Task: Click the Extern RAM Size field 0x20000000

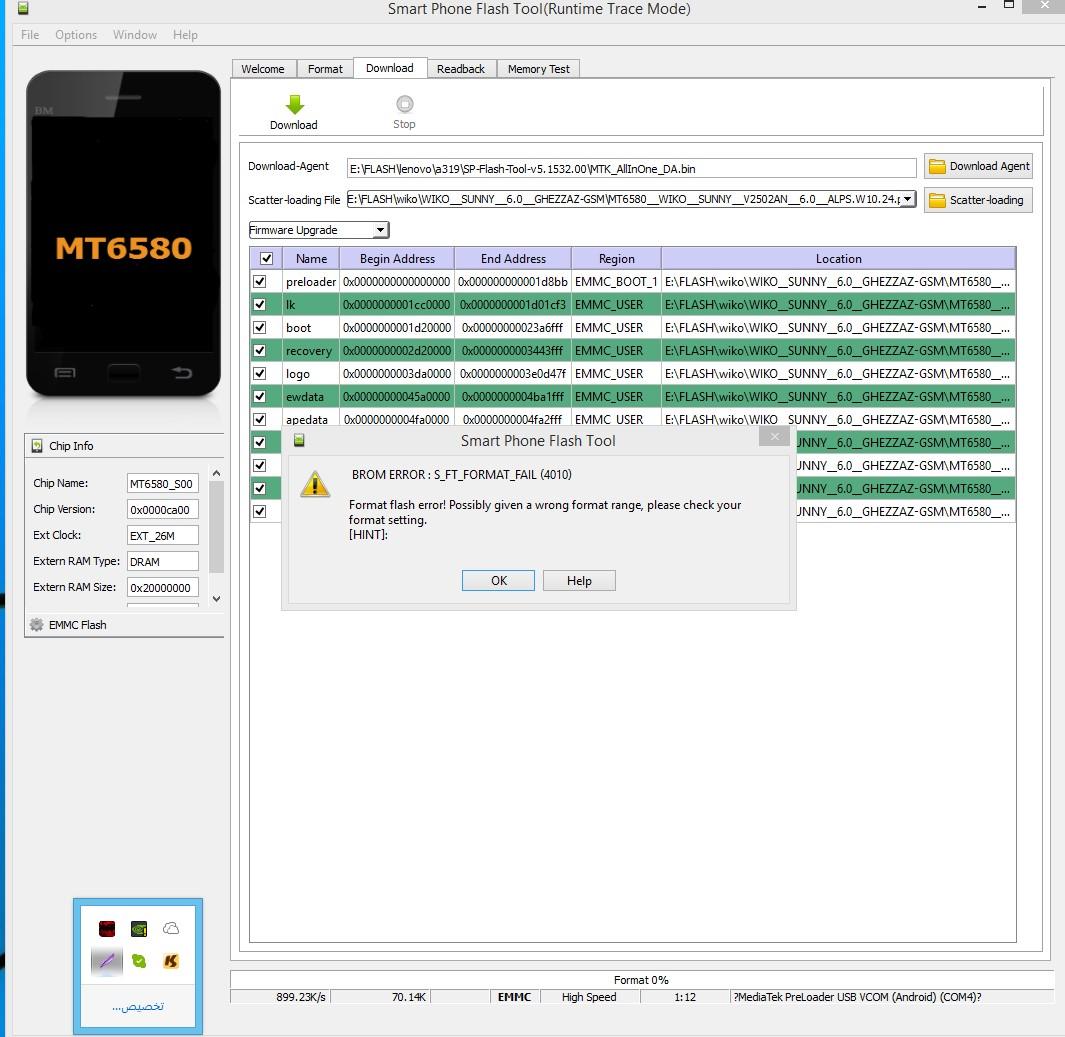Action: (x=162, y=587)
